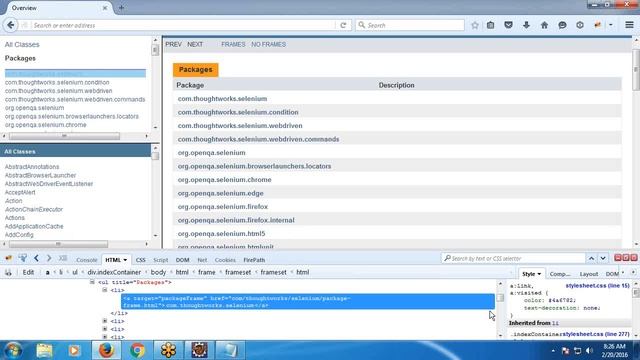Open the chat bubble icon in the toolbar
The width and height of the screenshot is (640, 360).
point(562,25)
